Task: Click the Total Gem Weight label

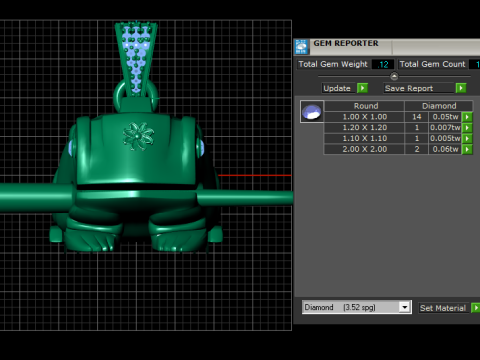Action: coord(333,64)
